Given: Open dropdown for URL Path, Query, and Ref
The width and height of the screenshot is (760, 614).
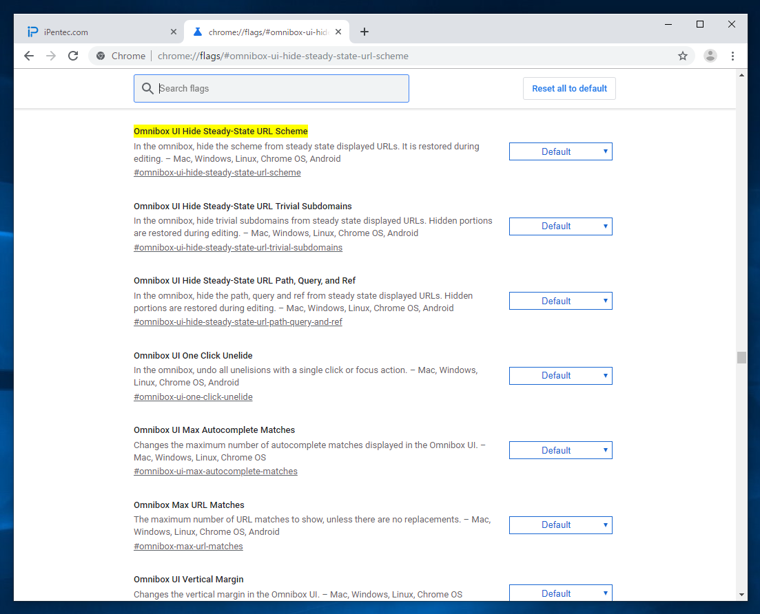Looking at the screenshot, I should click(561, 301).
